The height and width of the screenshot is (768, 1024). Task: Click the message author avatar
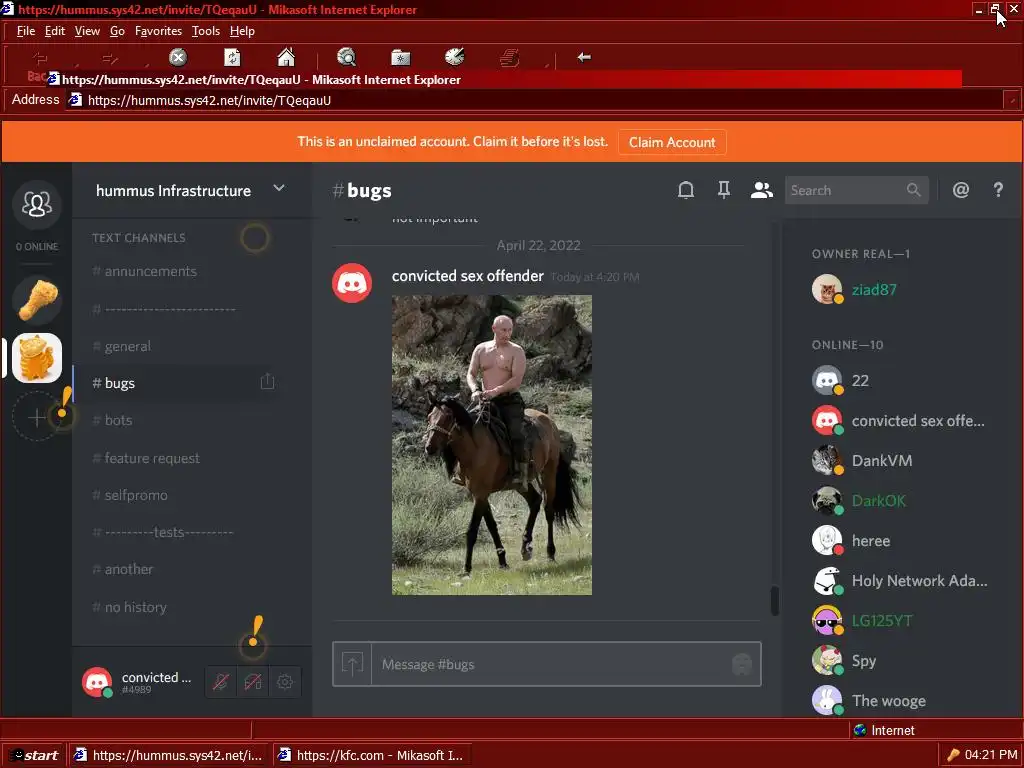pyautogui.click(x=352, y=283)
